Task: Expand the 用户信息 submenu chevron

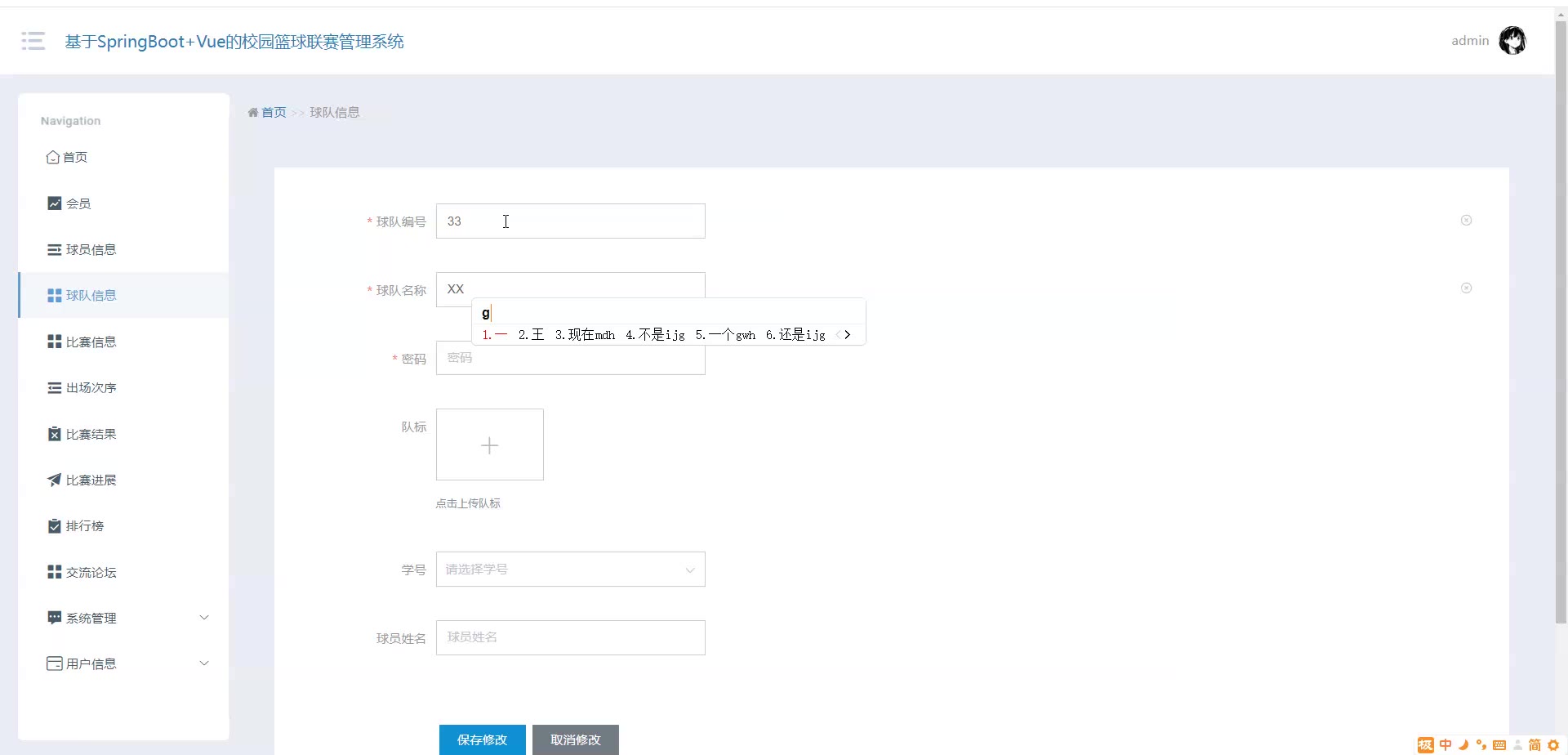Action: click(x=204, y=663)
